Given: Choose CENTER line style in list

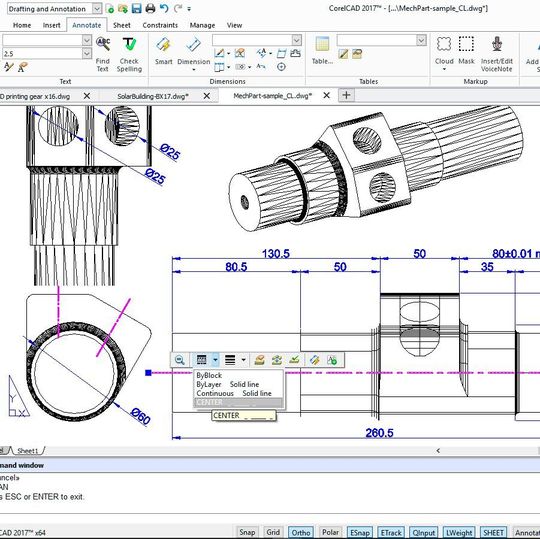Looking at the screenshot, I should click(239, 402).
